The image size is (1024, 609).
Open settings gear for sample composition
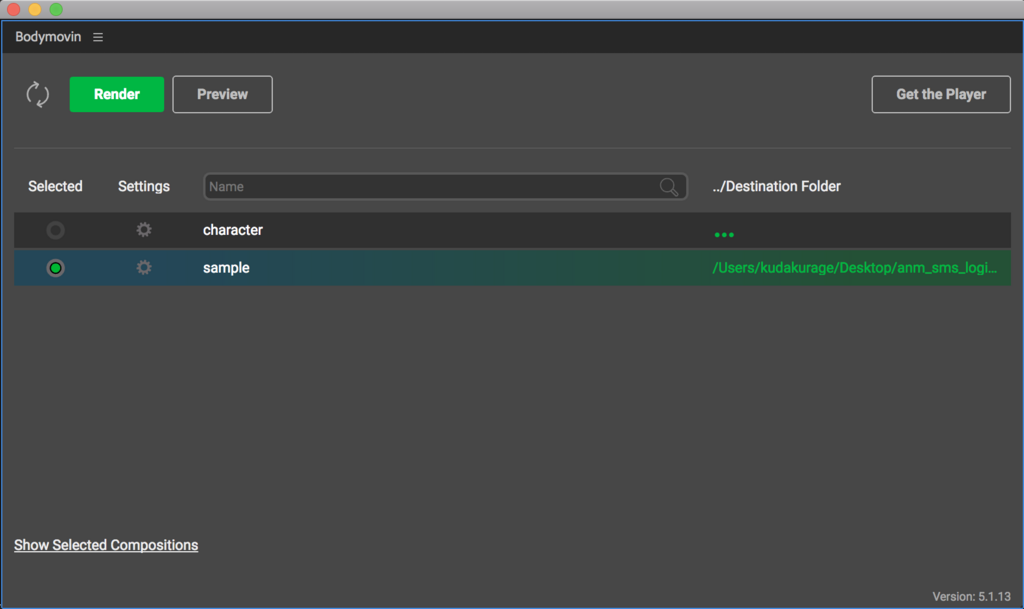click(x=144, y=268)
